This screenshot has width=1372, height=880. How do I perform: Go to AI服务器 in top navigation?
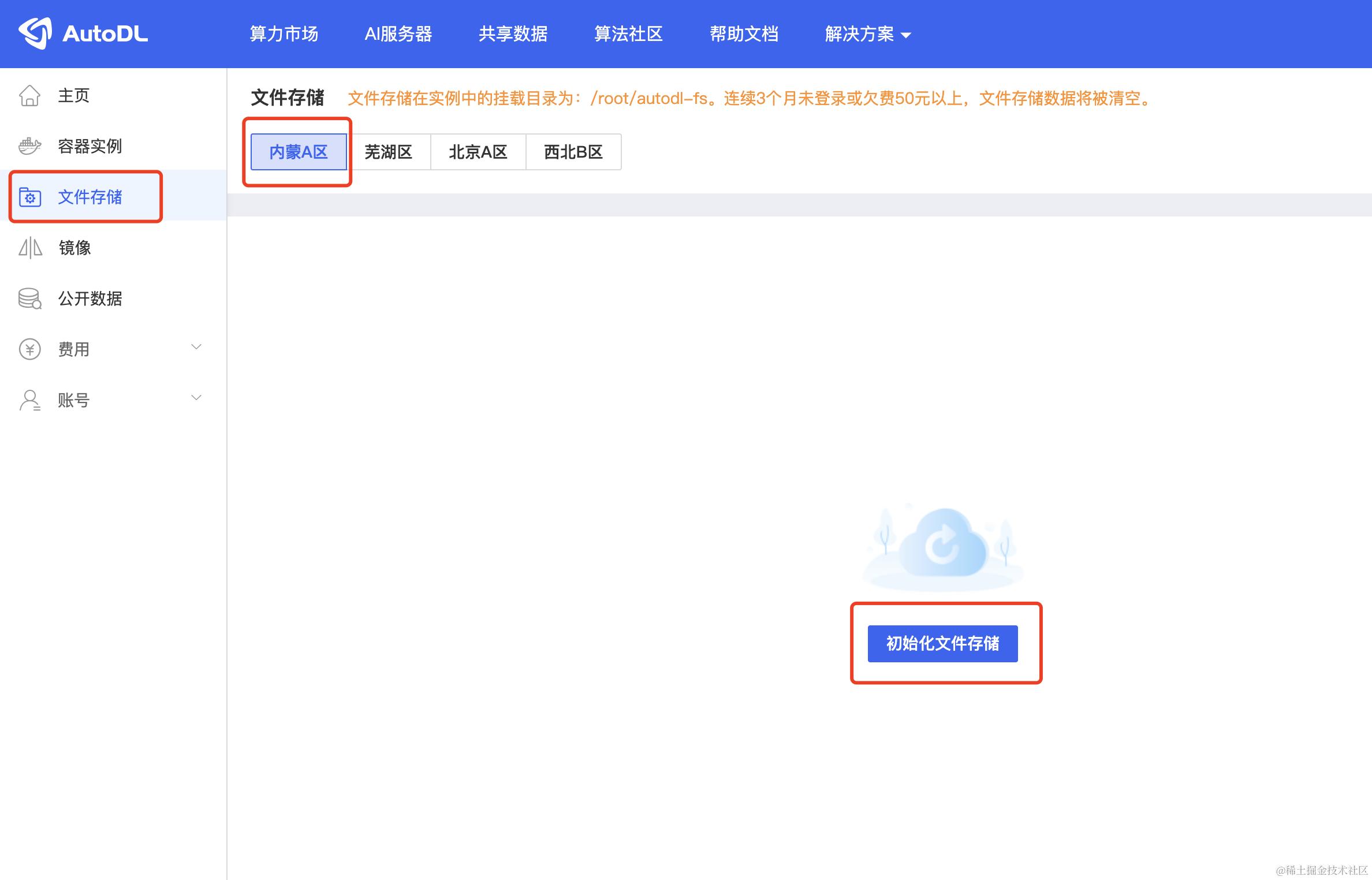click(398, 34)
